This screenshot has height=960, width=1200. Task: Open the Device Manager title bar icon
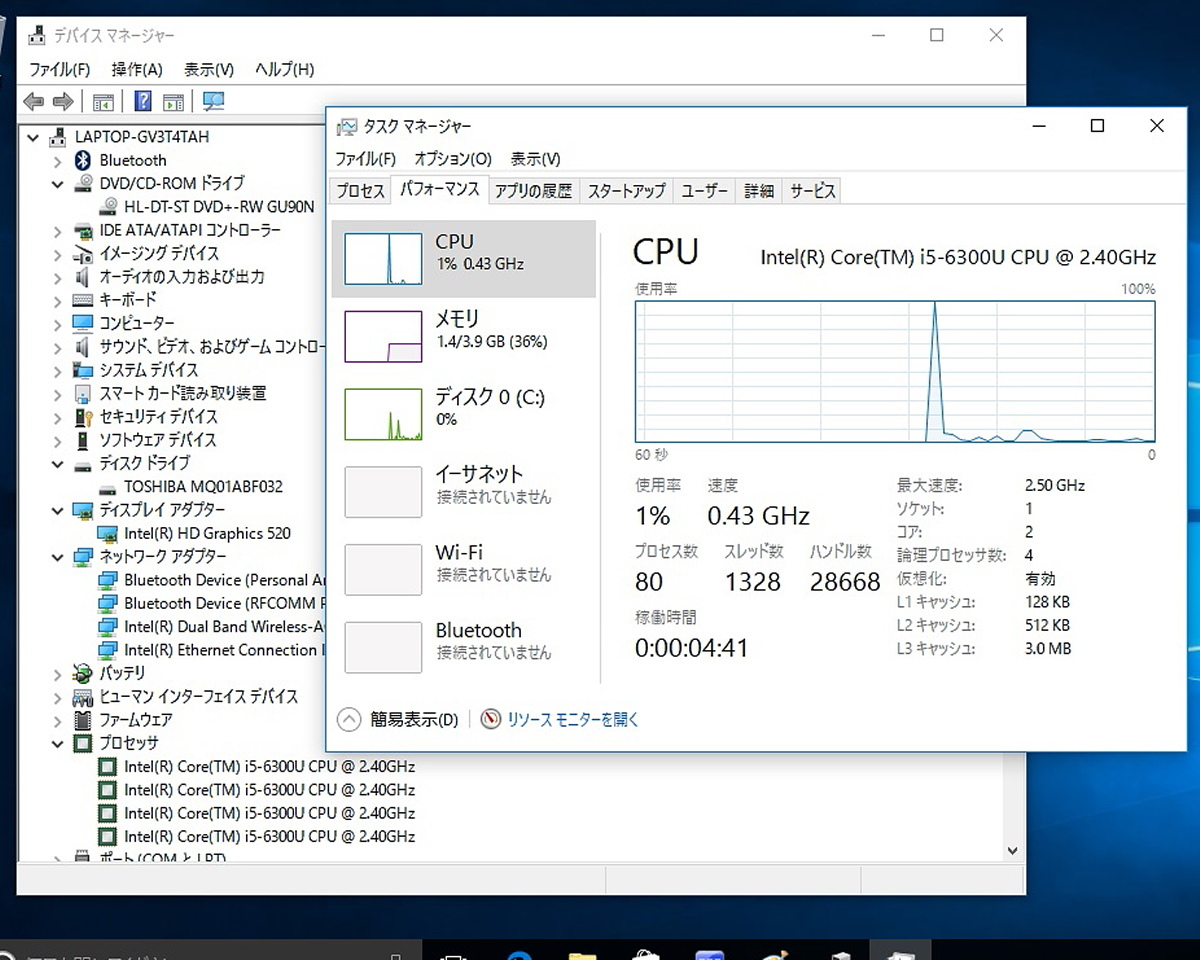point(36,35)
